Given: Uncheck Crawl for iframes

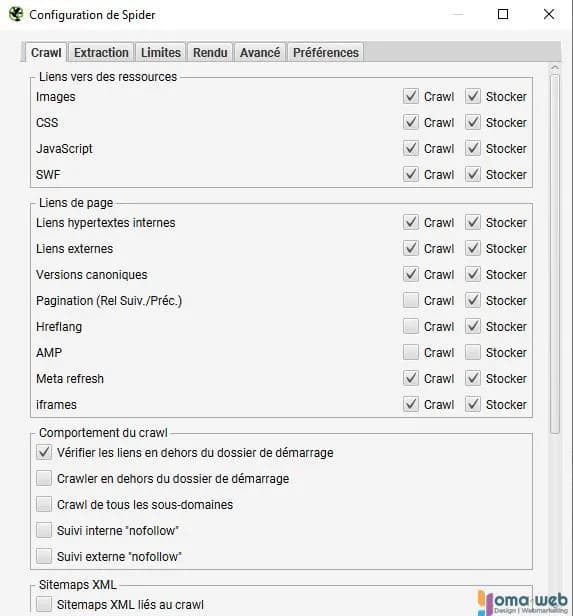Looking at the screenshot, I should (x=411, y=404).
